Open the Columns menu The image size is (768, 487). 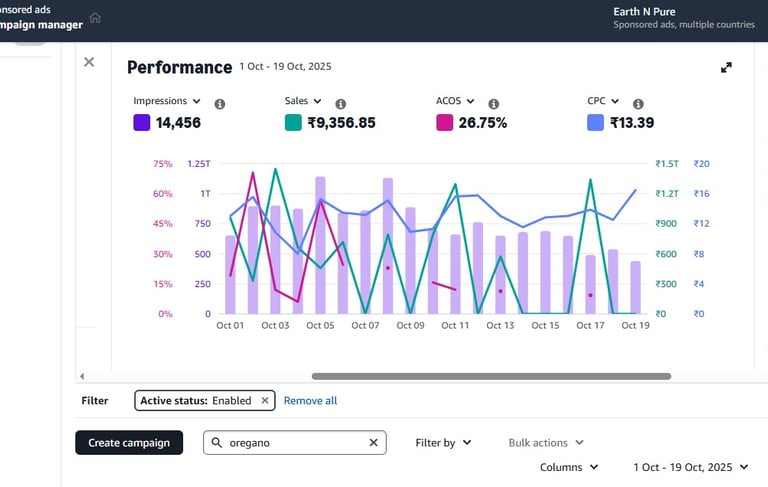coord(569,467)
